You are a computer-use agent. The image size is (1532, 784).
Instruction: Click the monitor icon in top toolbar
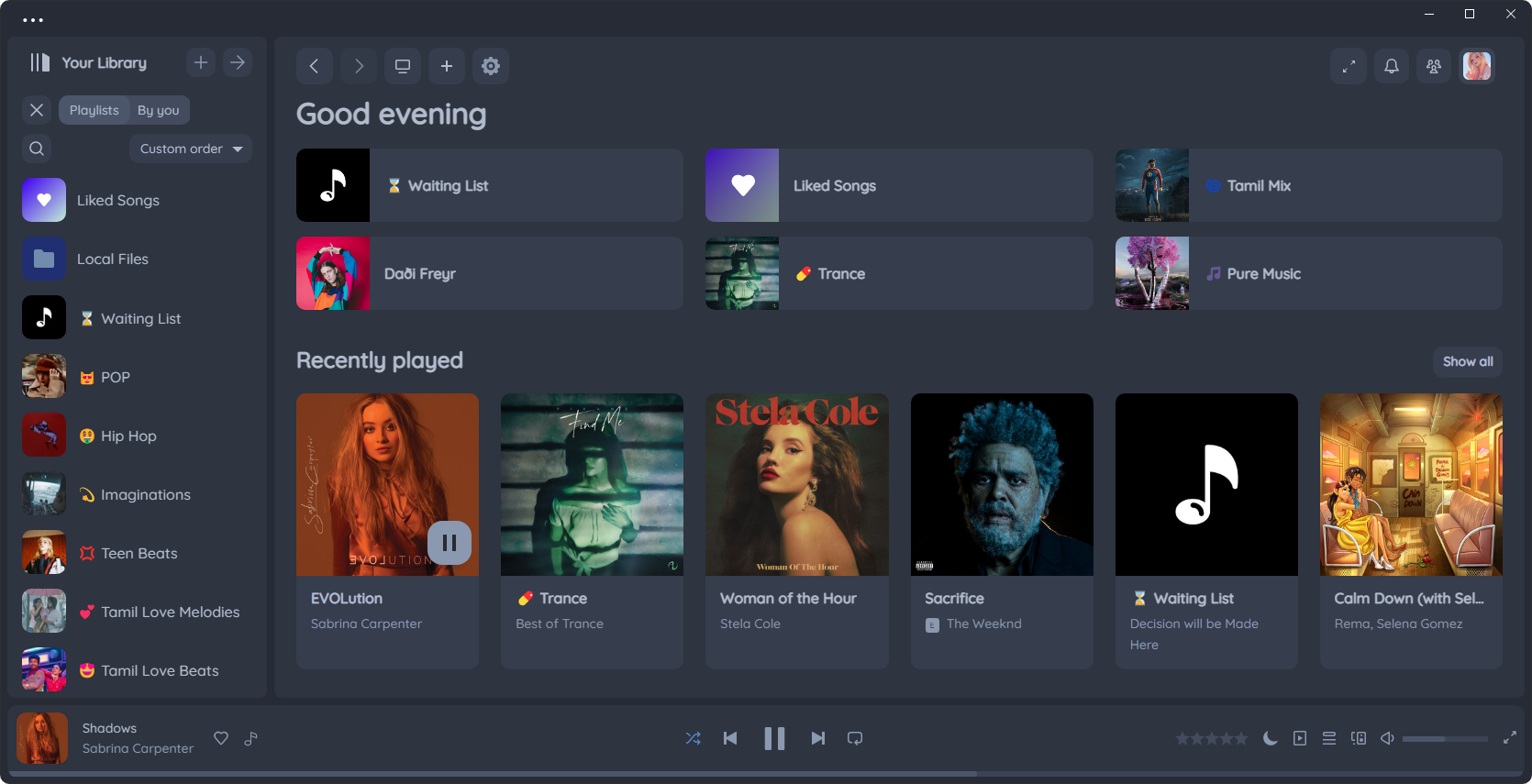tap(403, 66)
